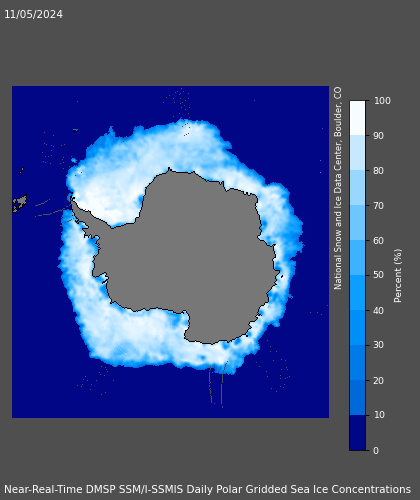The width and height of the screenshot is (420, 500).
Task: Select the dark navy 0-10 percent band
Action: click(x=357, y=433)
